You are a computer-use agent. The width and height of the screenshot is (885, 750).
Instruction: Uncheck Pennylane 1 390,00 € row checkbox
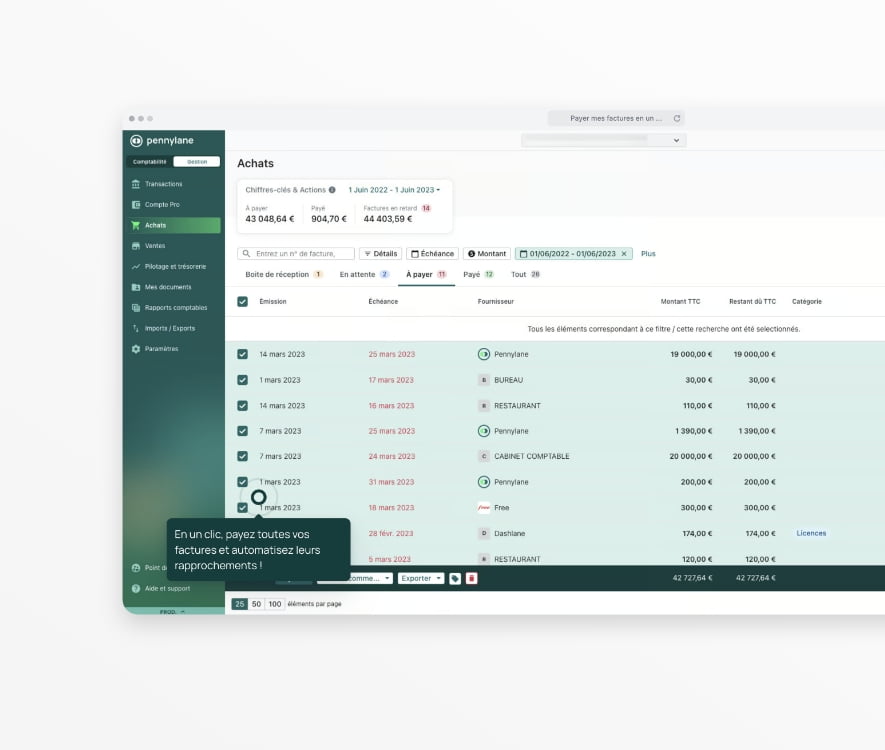(243, 431)
